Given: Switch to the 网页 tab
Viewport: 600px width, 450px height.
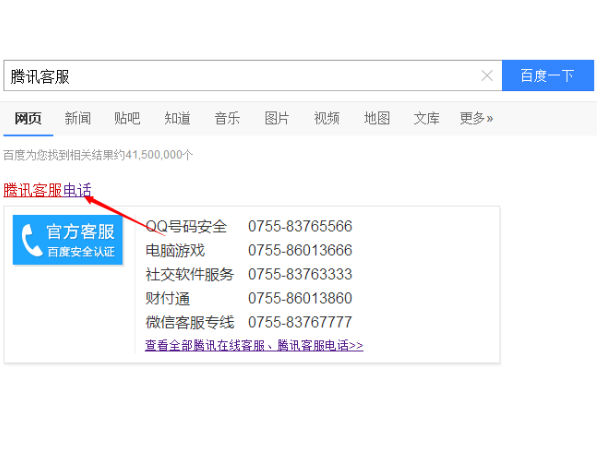Looking at the screenshot, I should pos(28,118).
